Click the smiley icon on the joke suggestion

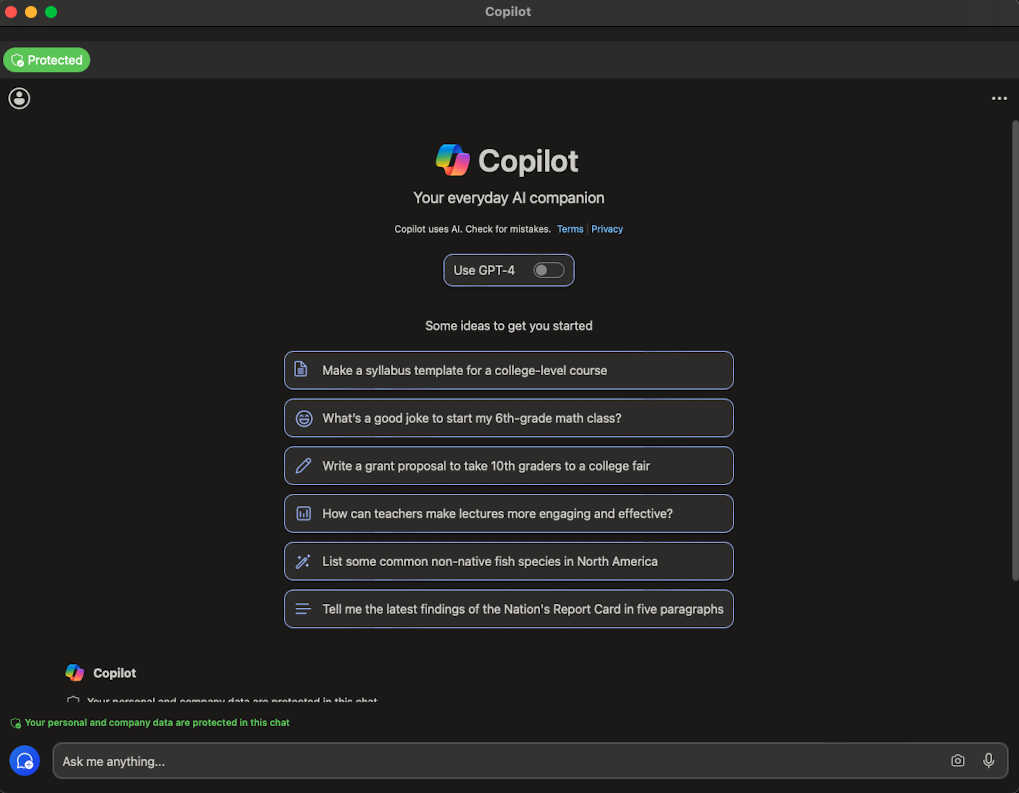click(303, 418)
